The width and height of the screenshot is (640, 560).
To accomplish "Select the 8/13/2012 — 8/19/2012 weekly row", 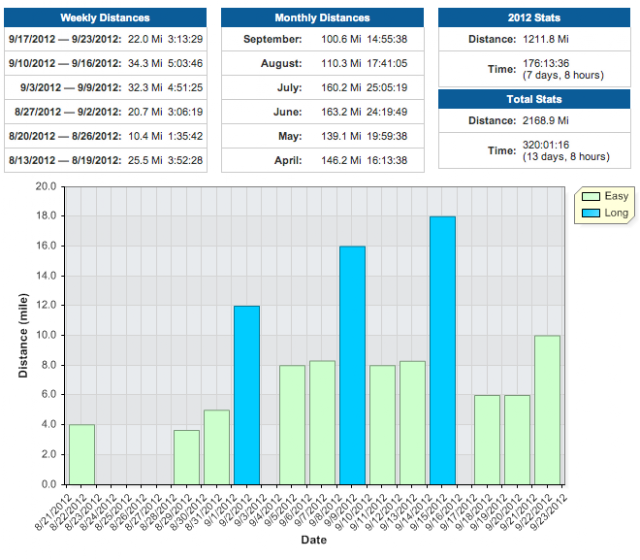I will (x=105, y=160).
